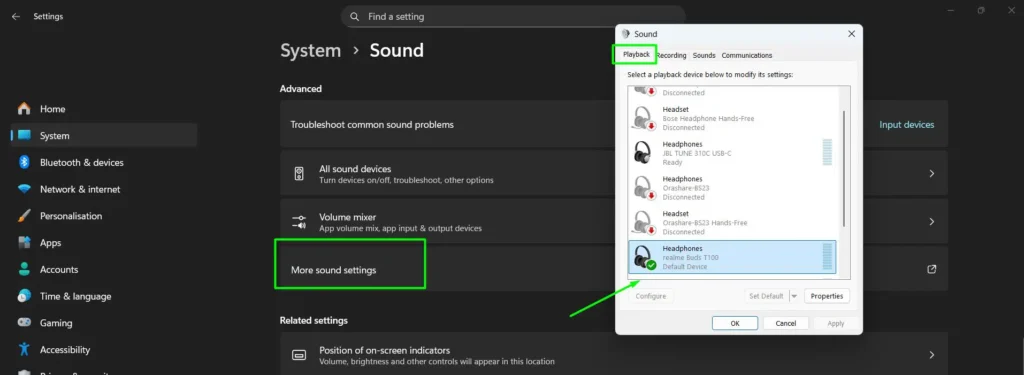This screenshot has width=1024, height=375.
Task: Expand the All sound devices chevron
Action: 932,174
